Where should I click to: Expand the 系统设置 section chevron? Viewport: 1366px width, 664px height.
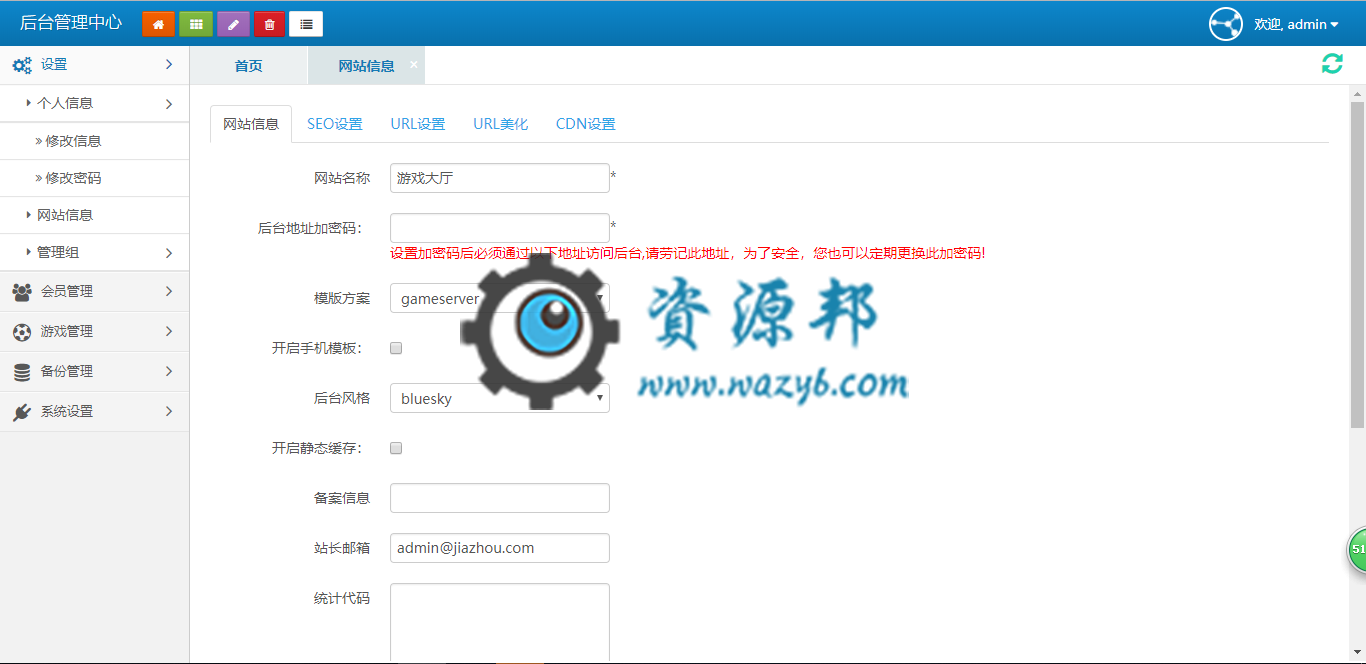tap(169, 411)
